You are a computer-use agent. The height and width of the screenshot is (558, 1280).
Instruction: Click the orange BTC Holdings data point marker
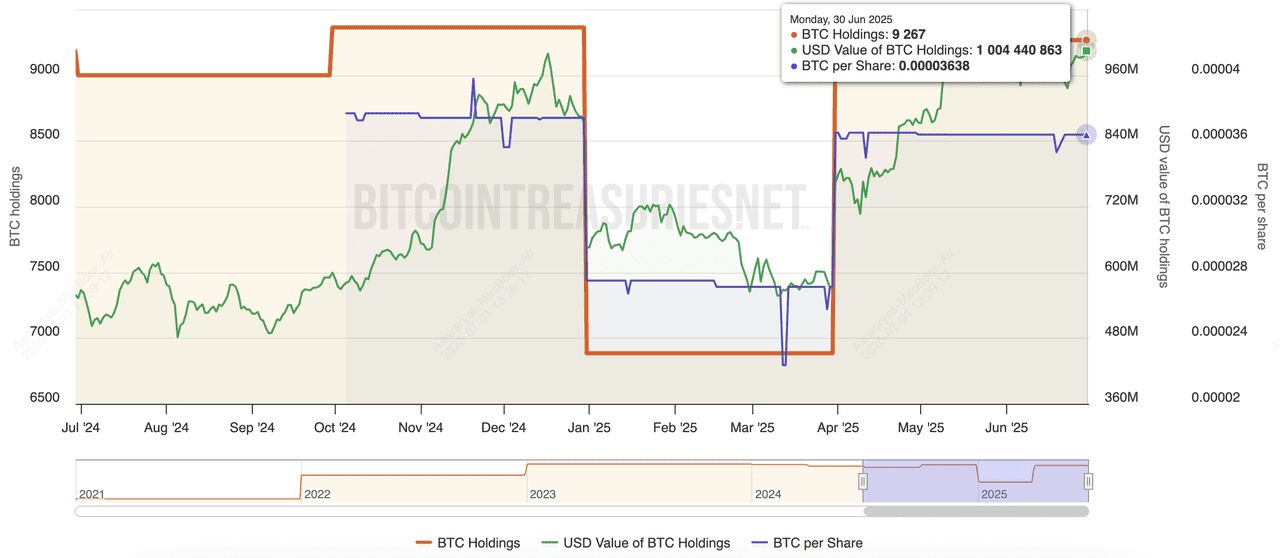tap(1087, 40)
